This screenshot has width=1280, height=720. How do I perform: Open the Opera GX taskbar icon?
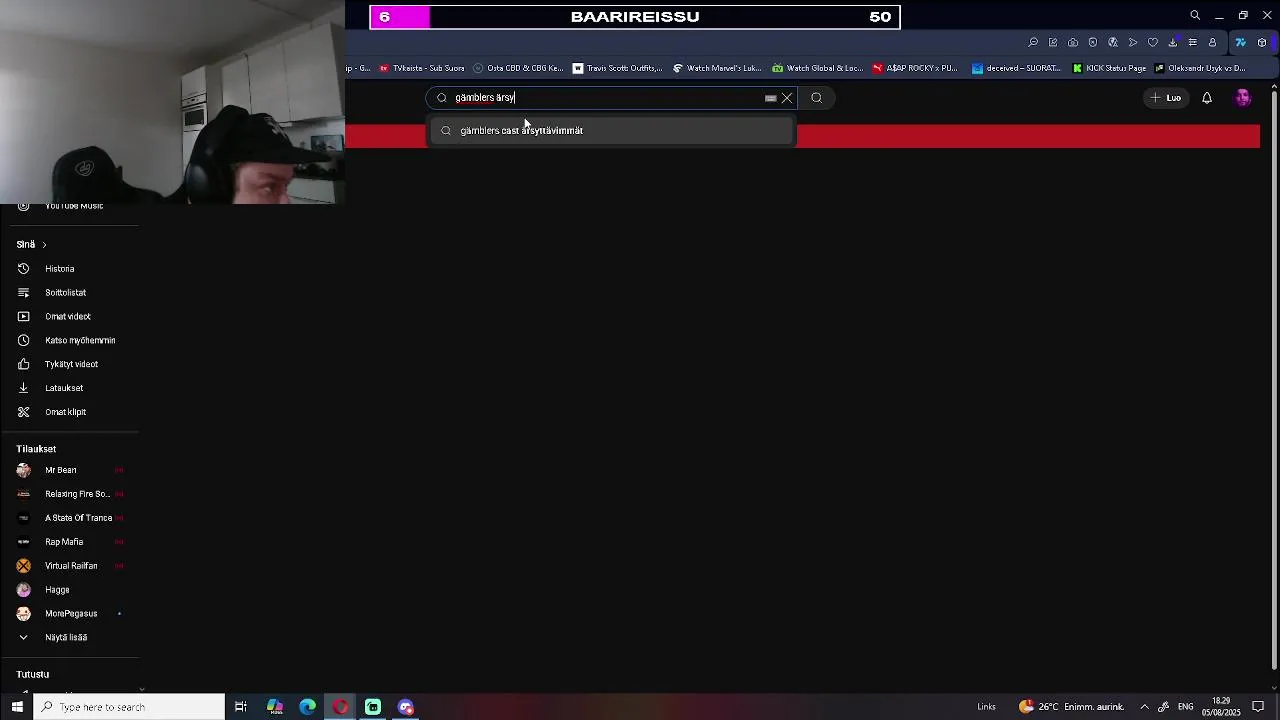[341, 707]
